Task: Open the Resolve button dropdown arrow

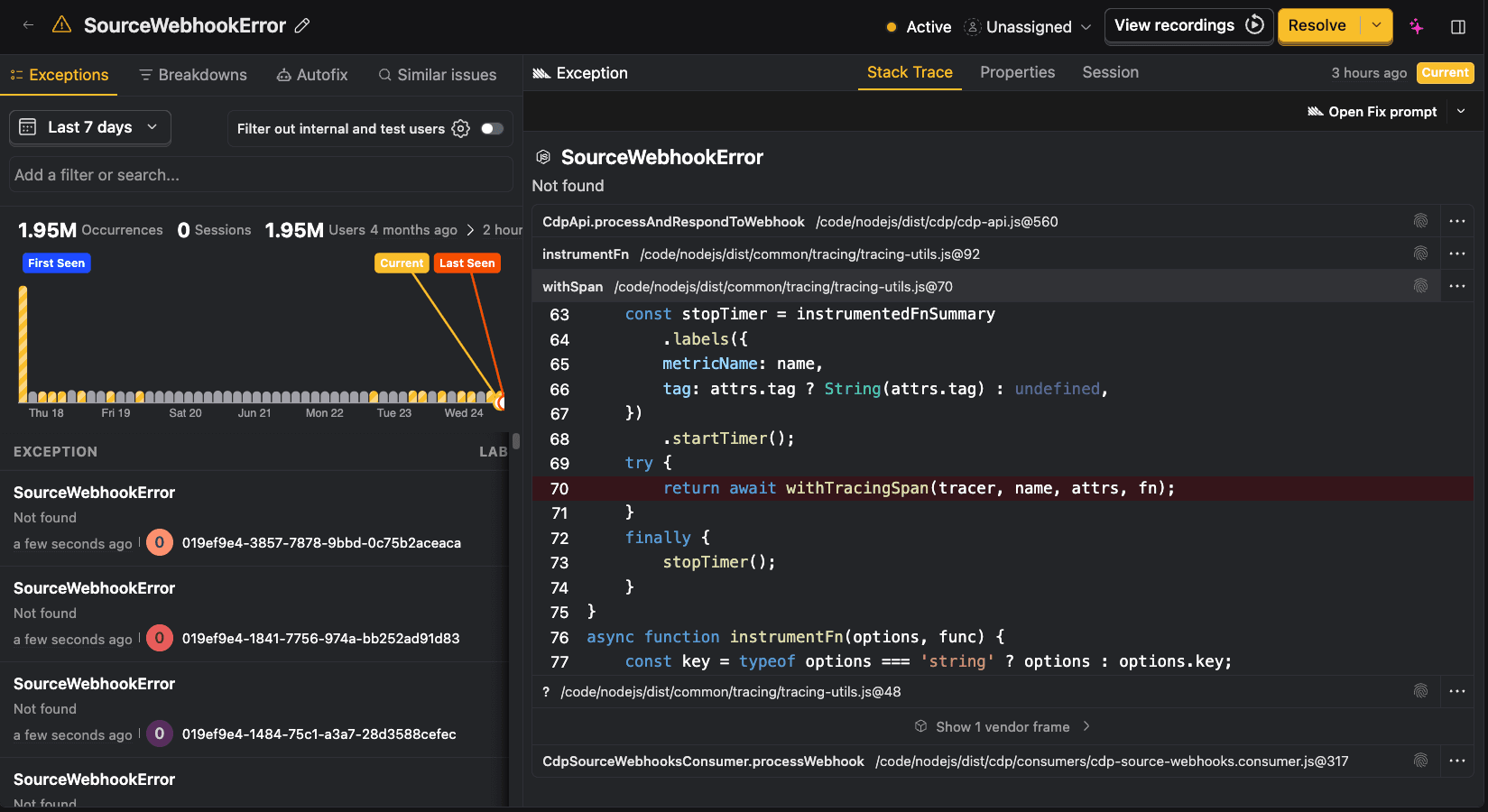Action: 1376,25
